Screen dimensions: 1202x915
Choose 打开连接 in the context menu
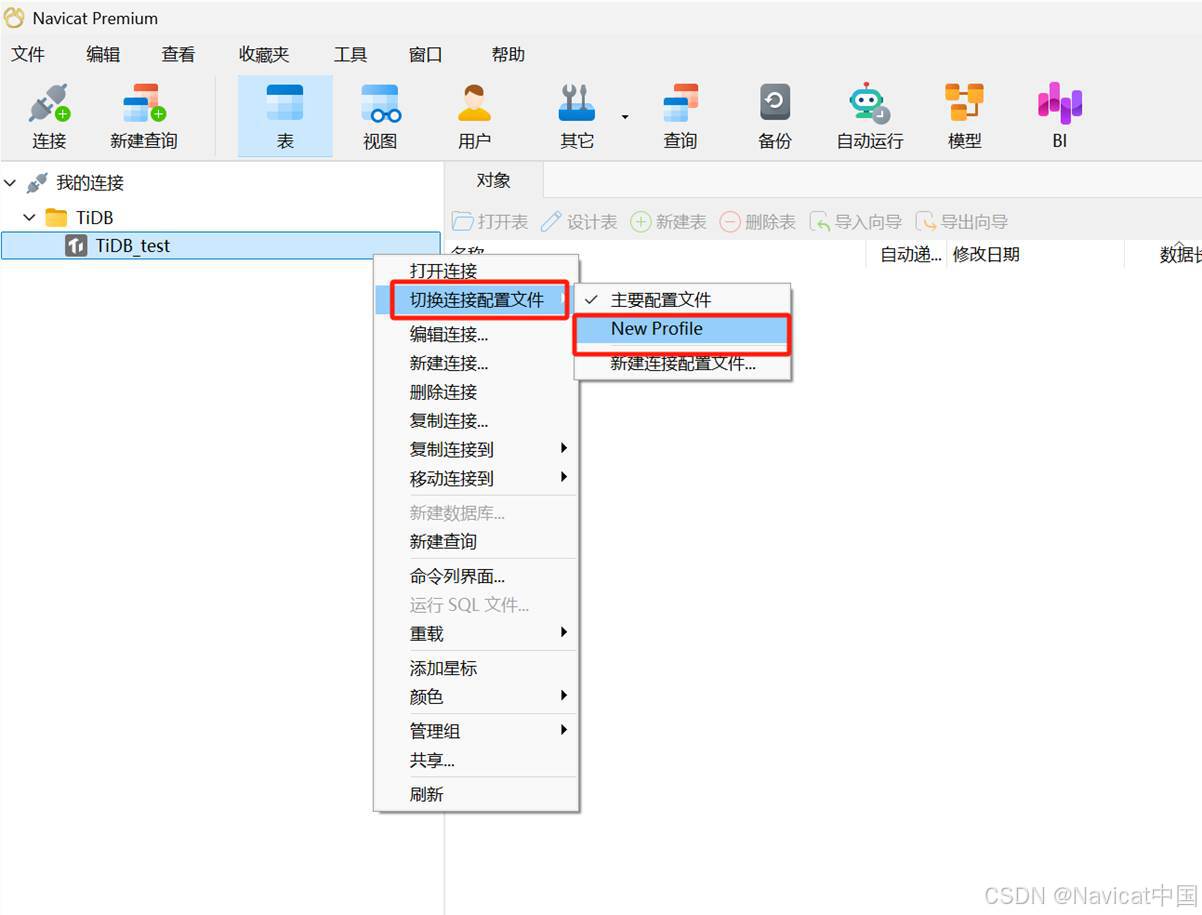coord(476,270)
